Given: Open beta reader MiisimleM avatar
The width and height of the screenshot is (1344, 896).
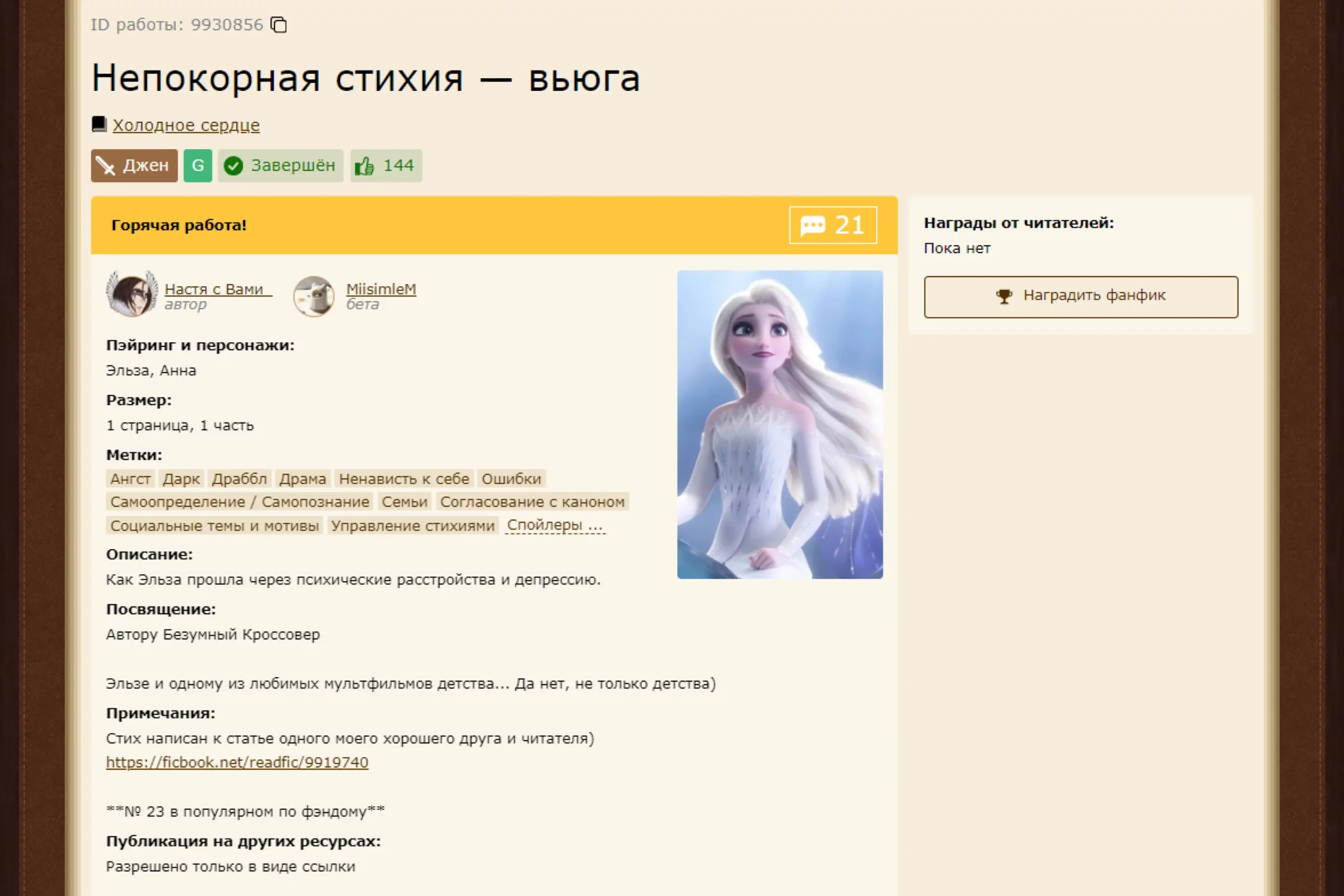Looking at the screenshot, I should [314, 296].
